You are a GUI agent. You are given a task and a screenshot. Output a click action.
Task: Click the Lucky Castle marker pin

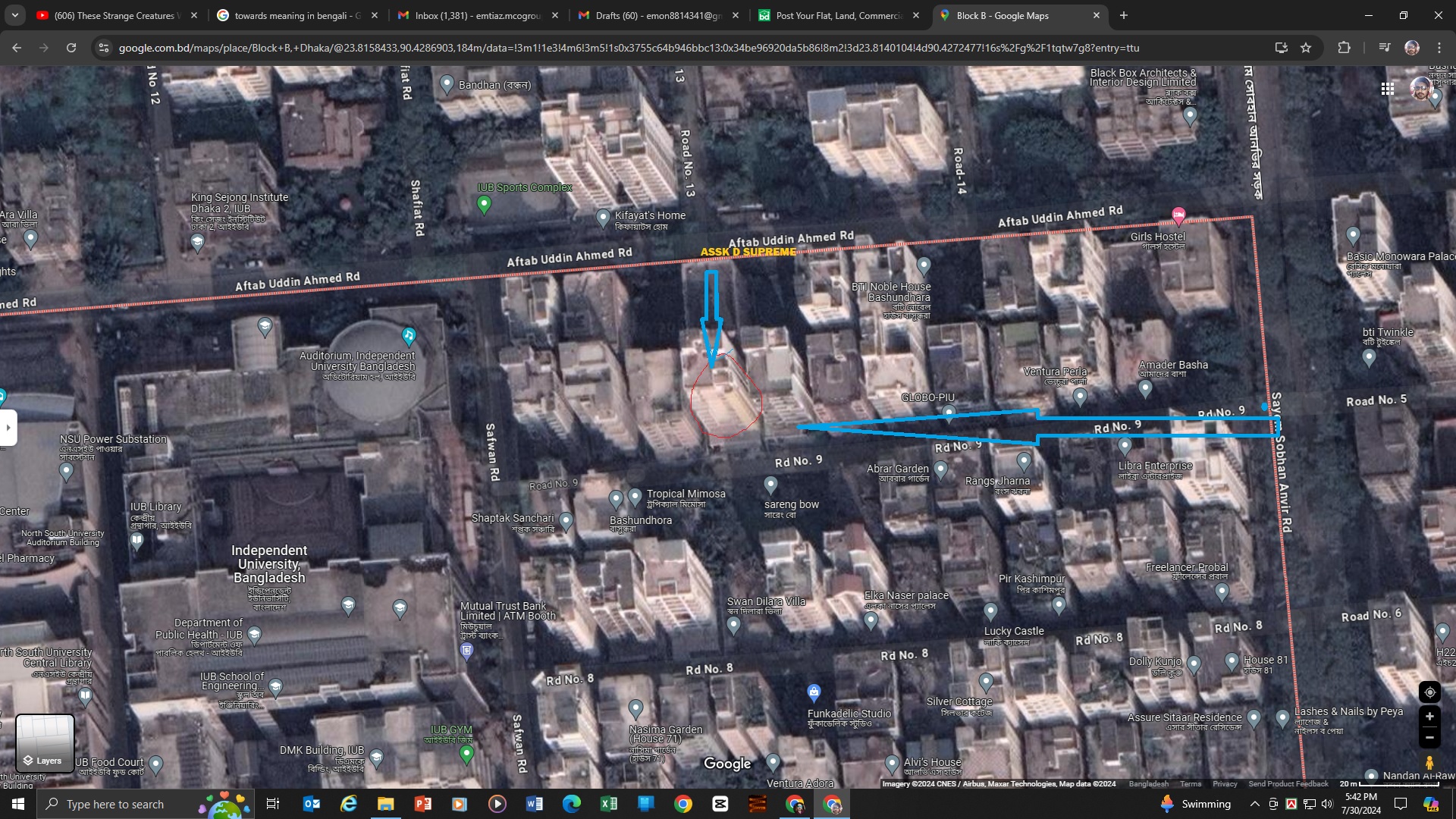[x=990, y=610]
